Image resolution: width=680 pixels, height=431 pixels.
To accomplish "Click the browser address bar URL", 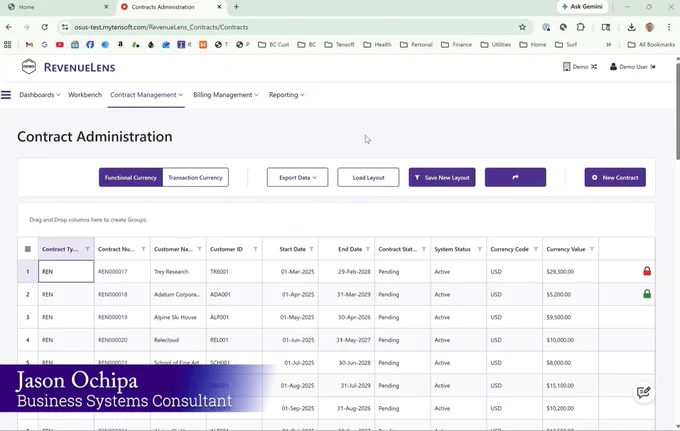I will tap(161, 27).
